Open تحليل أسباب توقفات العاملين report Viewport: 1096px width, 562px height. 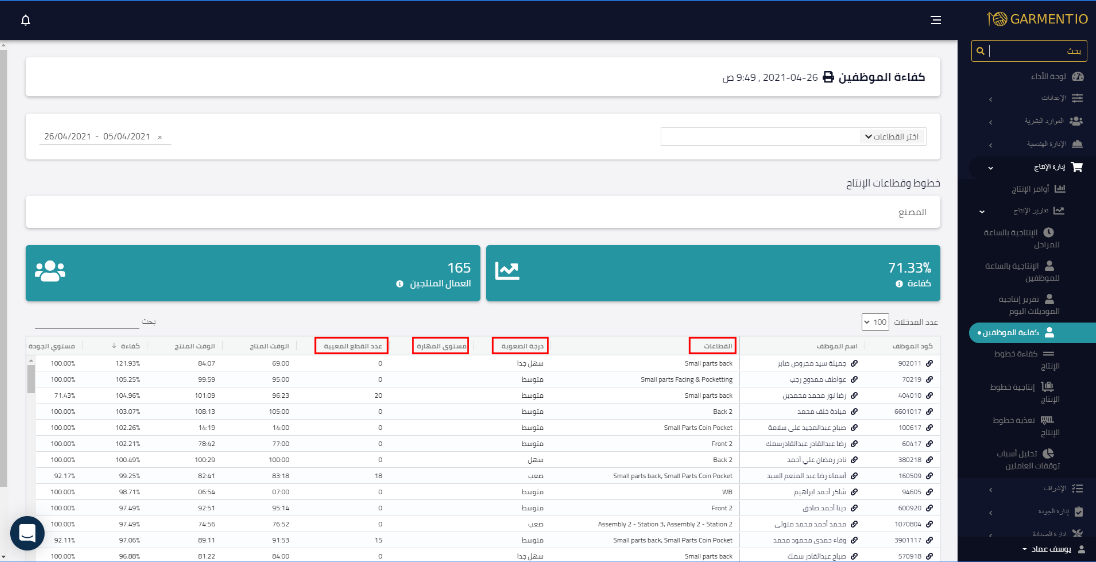[x=1026, y=460]
